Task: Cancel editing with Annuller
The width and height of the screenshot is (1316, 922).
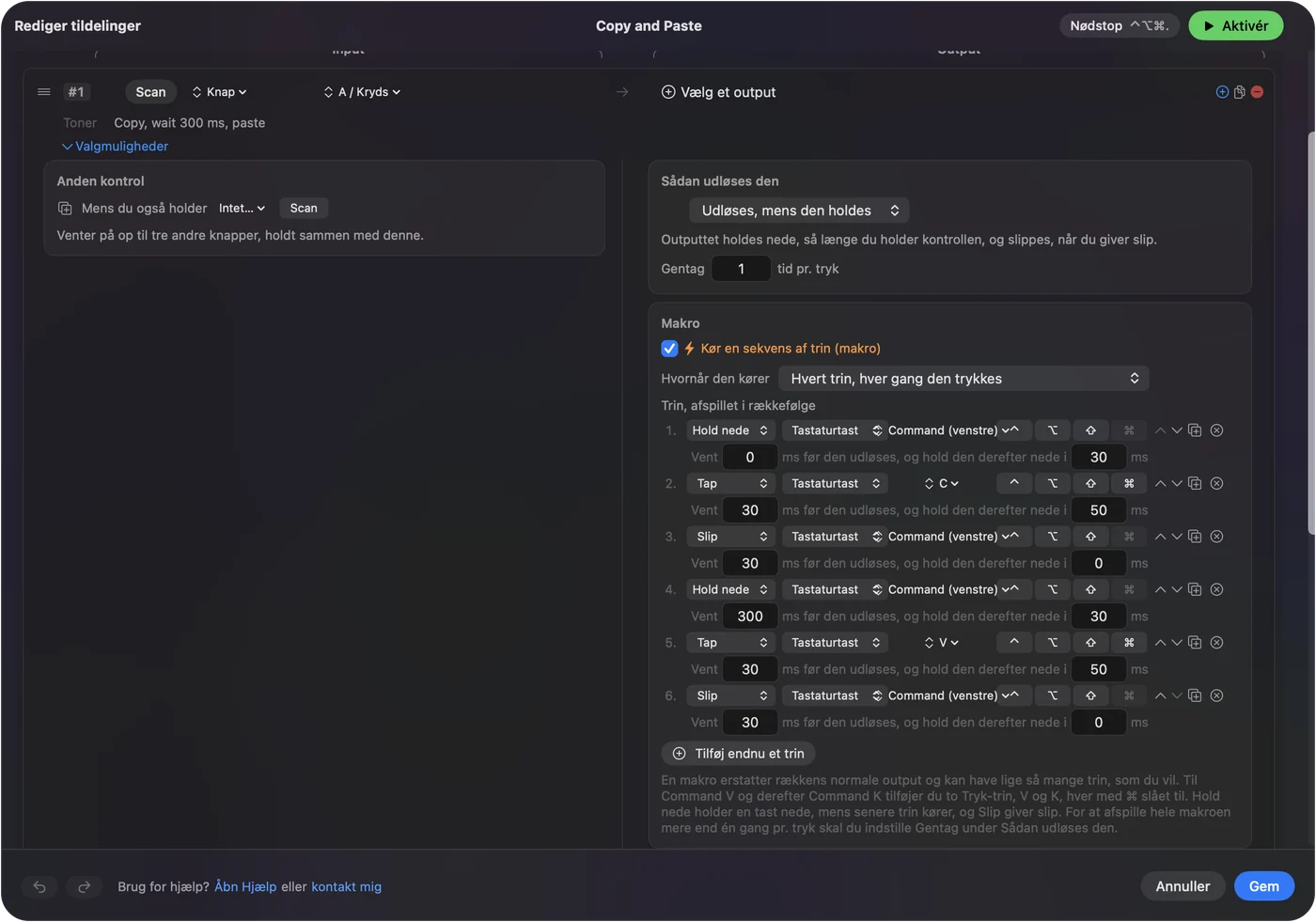Action: 1183,886
